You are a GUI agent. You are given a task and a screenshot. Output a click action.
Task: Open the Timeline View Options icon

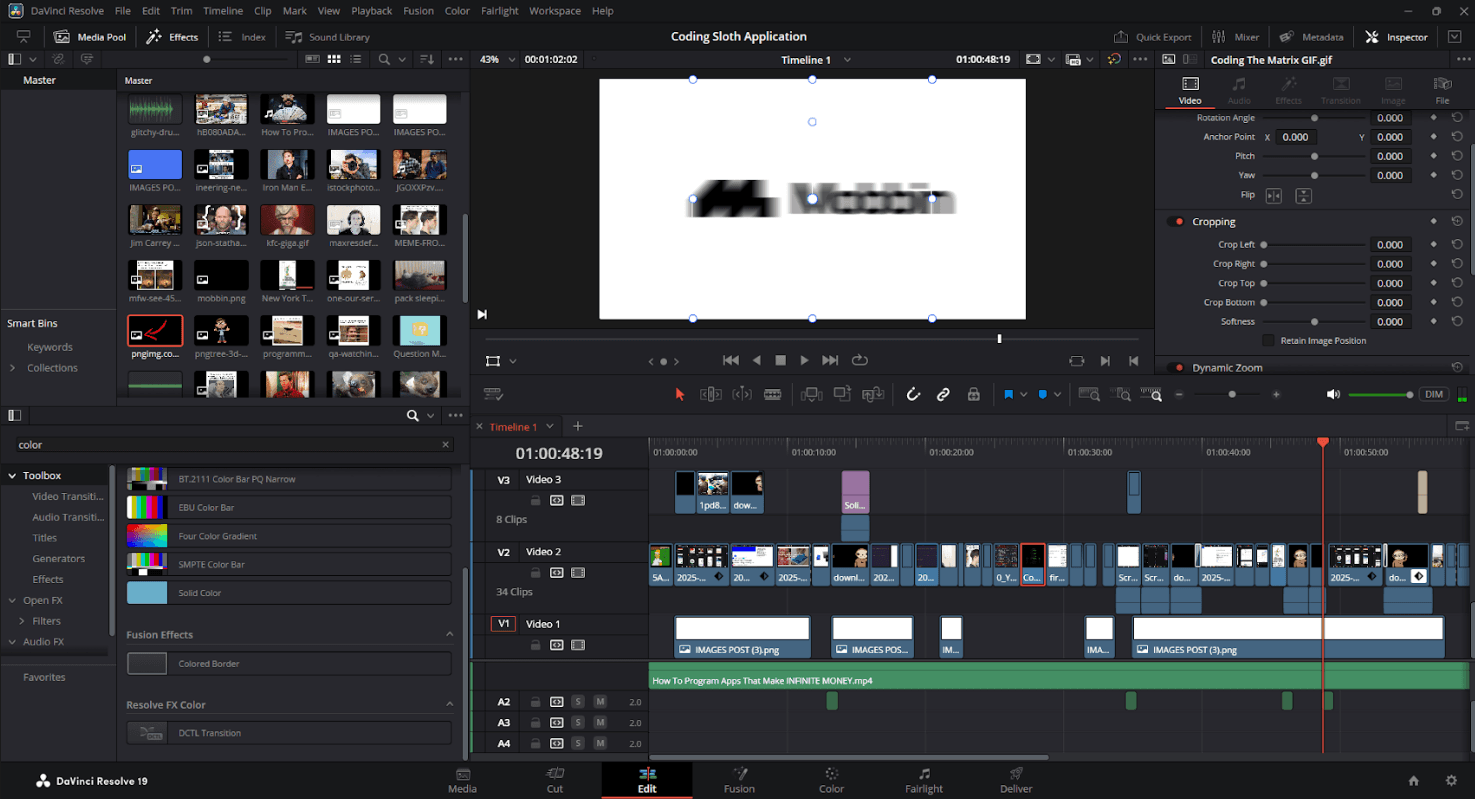point(492,394)
